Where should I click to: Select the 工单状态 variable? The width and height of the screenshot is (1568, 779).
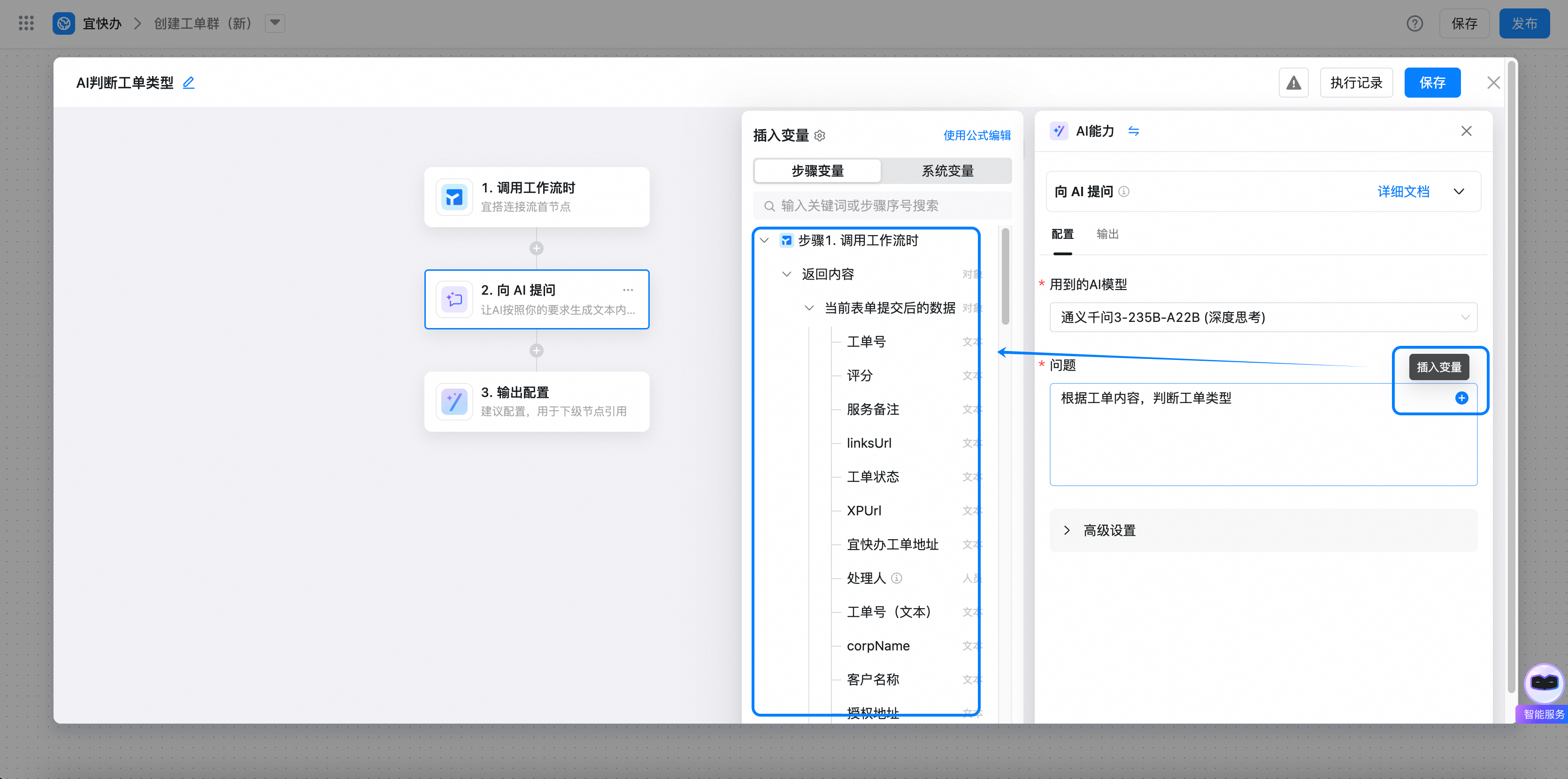tap(873, 476)
